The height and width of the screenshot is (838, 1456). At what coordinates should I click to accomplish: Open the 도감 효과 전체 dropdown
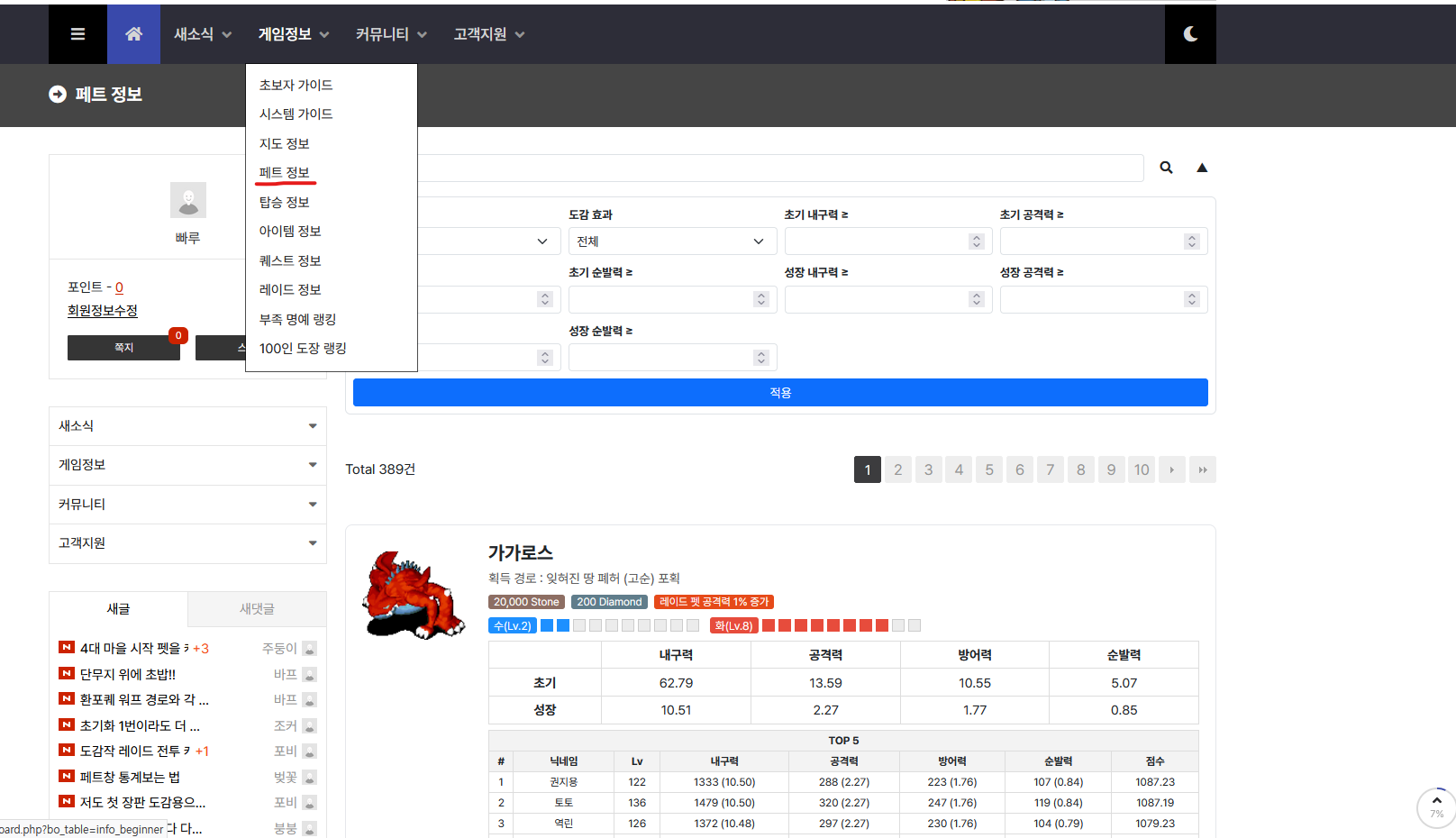coord(671,241)
